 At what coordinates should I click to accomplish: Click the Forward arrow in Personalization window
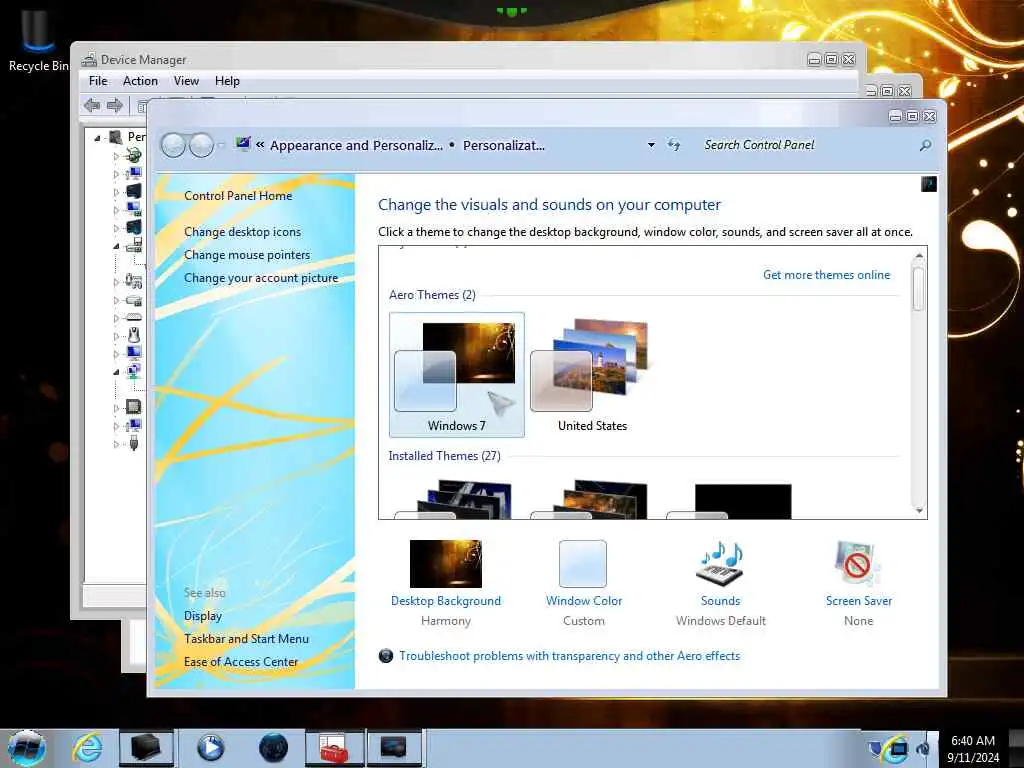[x=201, y=145]
